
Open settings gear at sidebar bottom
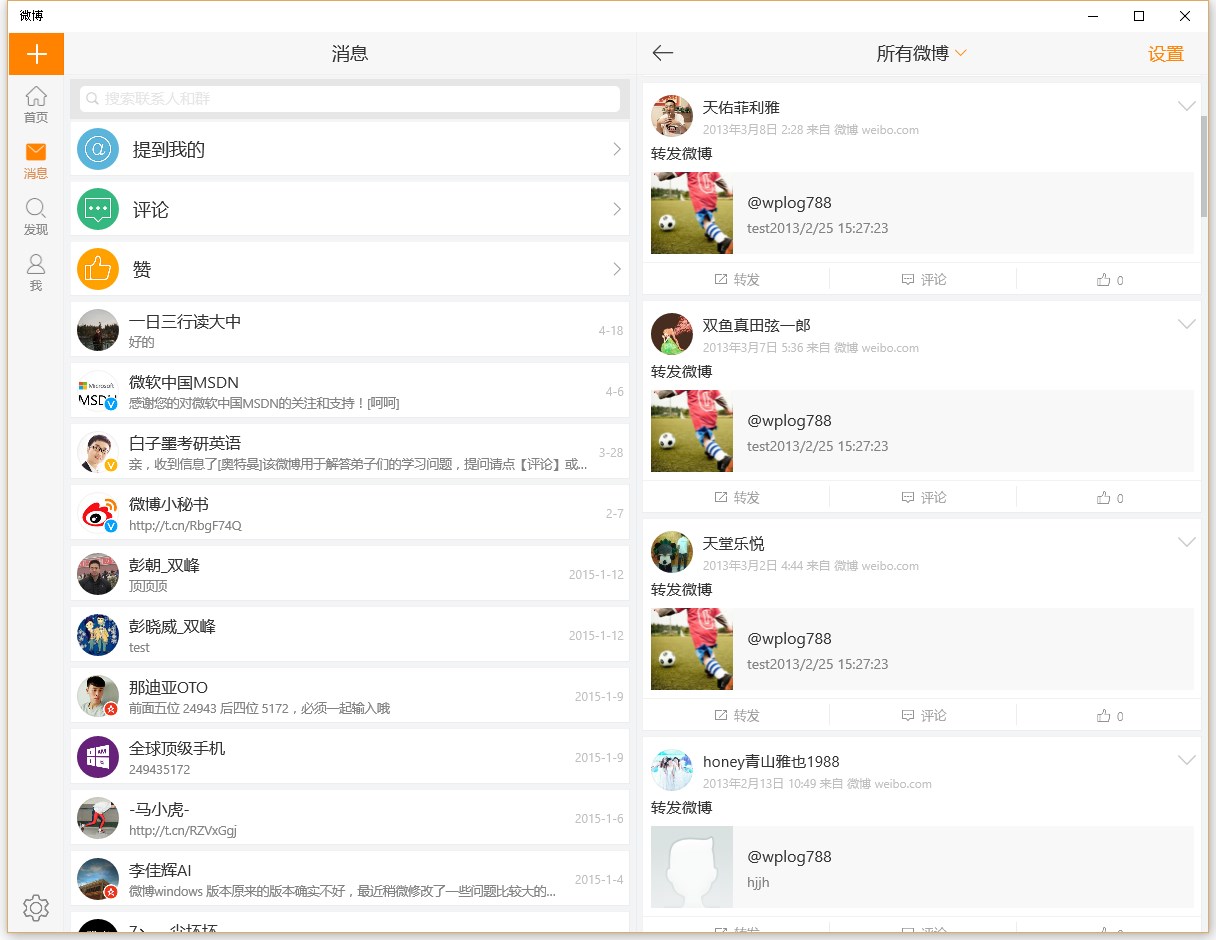36,907
